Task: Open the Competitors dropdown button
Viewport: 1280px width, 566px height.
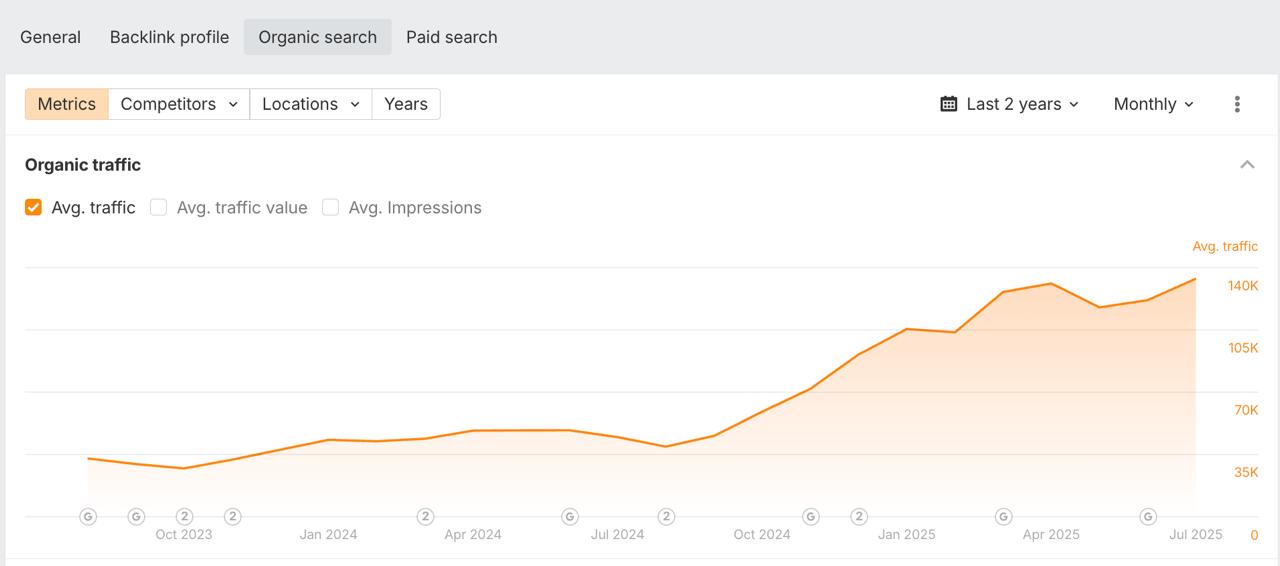Action: (179, 104)
